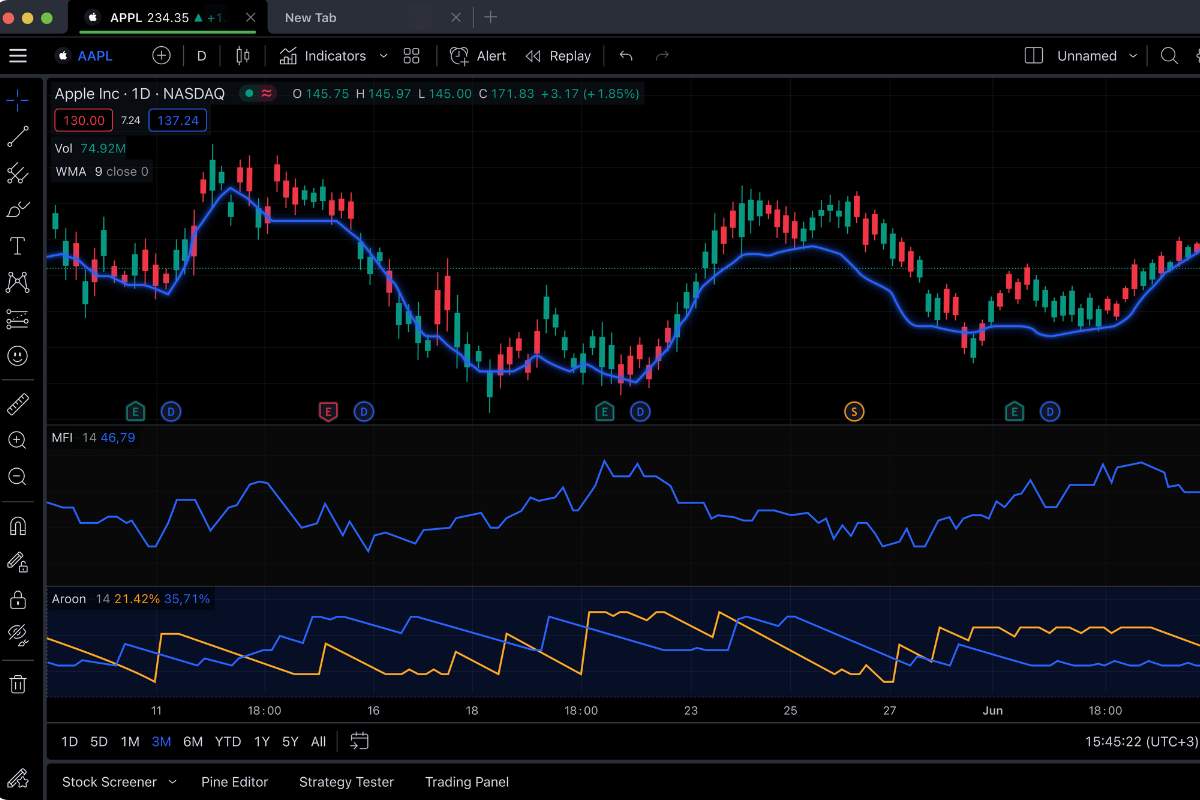
Task: Set time range to 6M
Action: [x=193, y=741]
